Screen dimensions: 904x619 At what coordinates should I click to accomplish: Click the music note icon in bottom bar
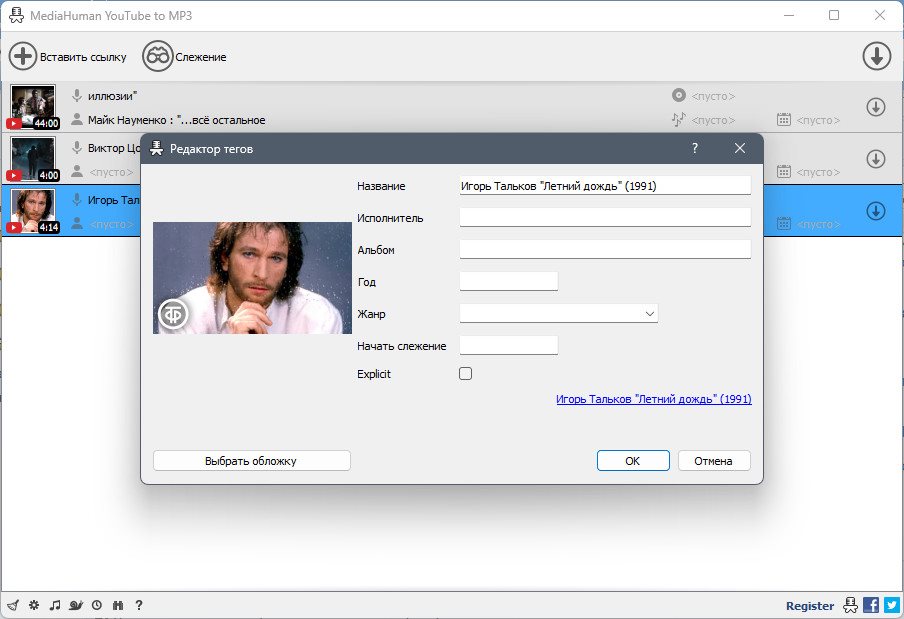tap(55, 605)
